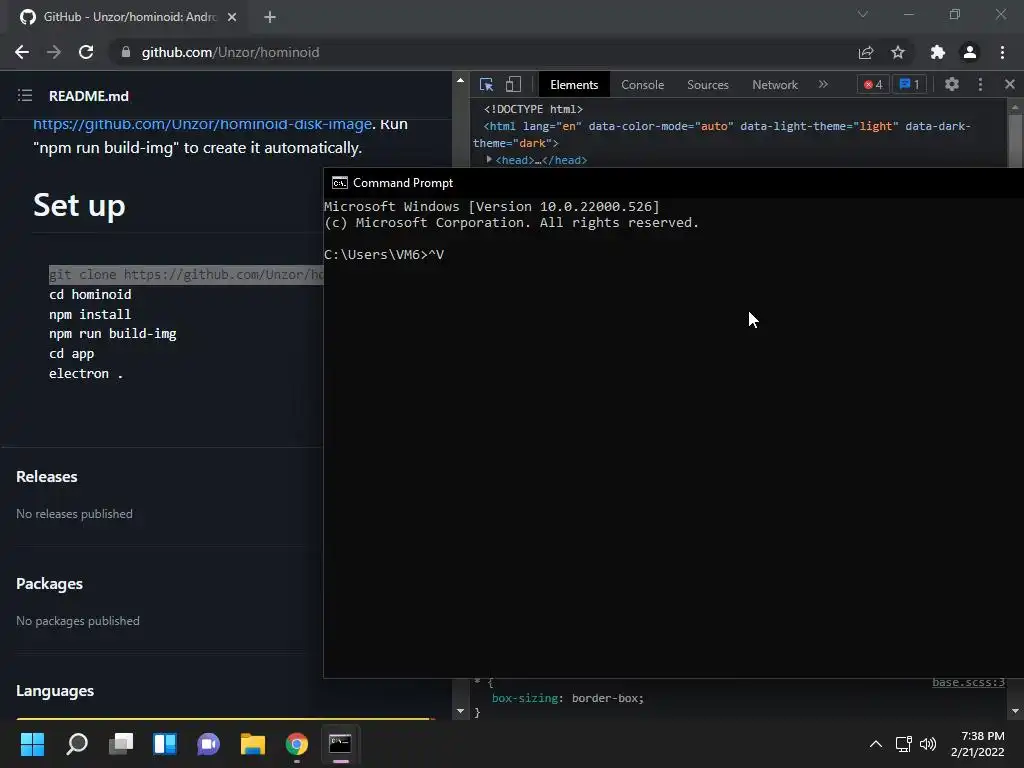Click the "npm run build-img" code line

click(x=113, y=334)
